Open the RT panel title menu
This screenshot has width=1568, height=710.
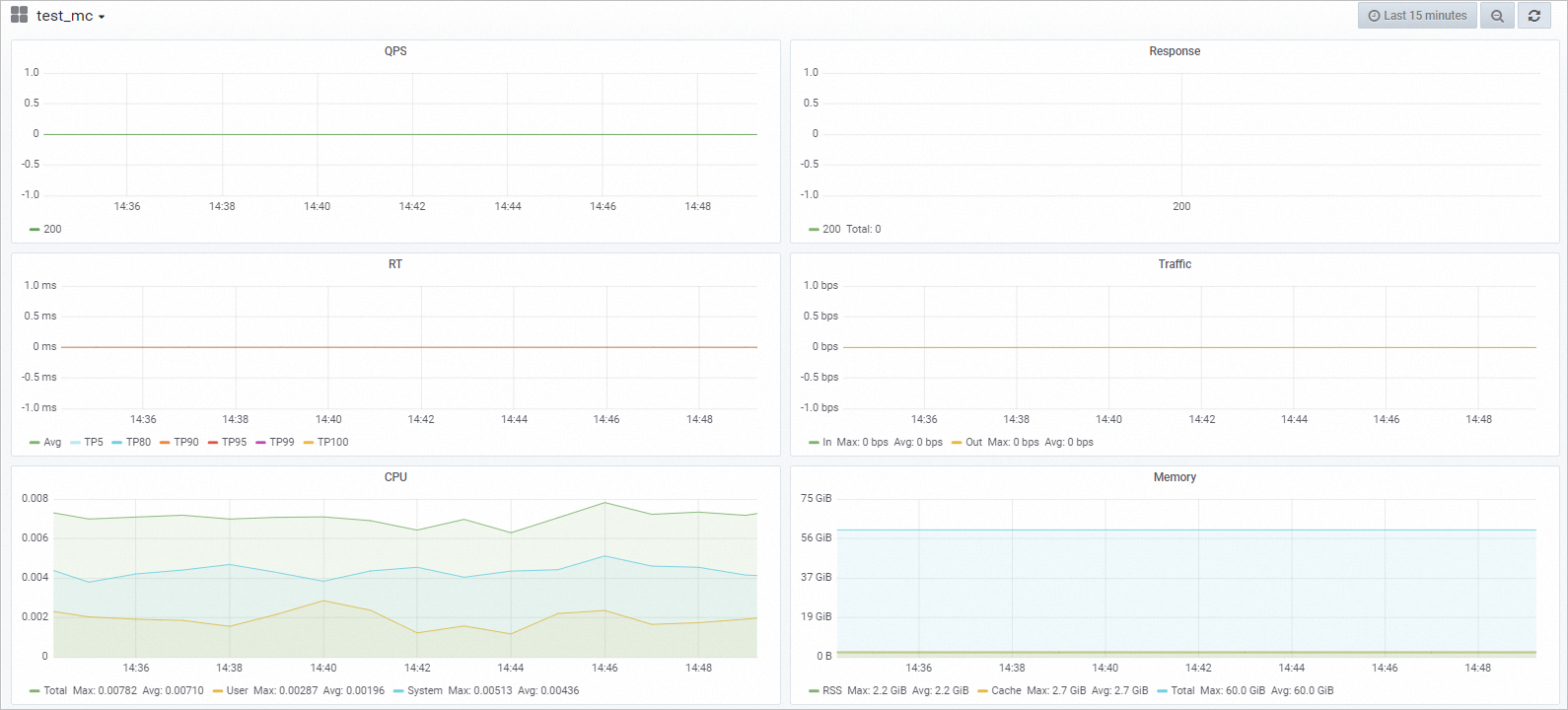(x=395, y=264)
